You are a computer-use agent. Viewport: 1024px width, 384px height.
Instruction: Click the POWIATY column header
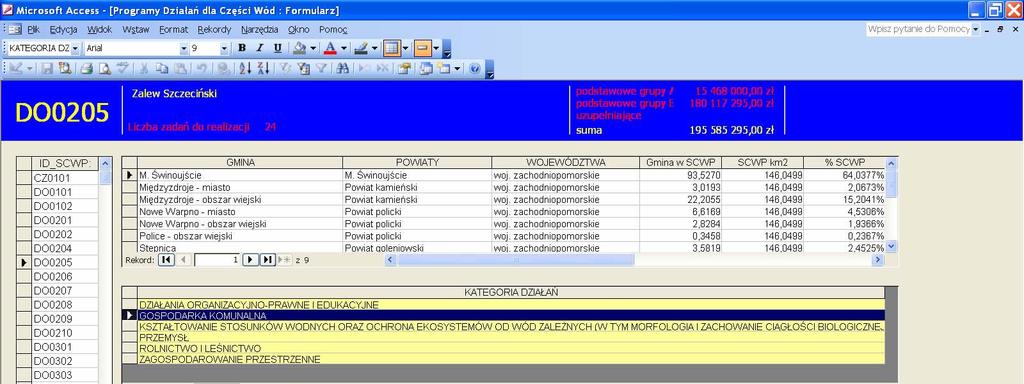(417, 162)
